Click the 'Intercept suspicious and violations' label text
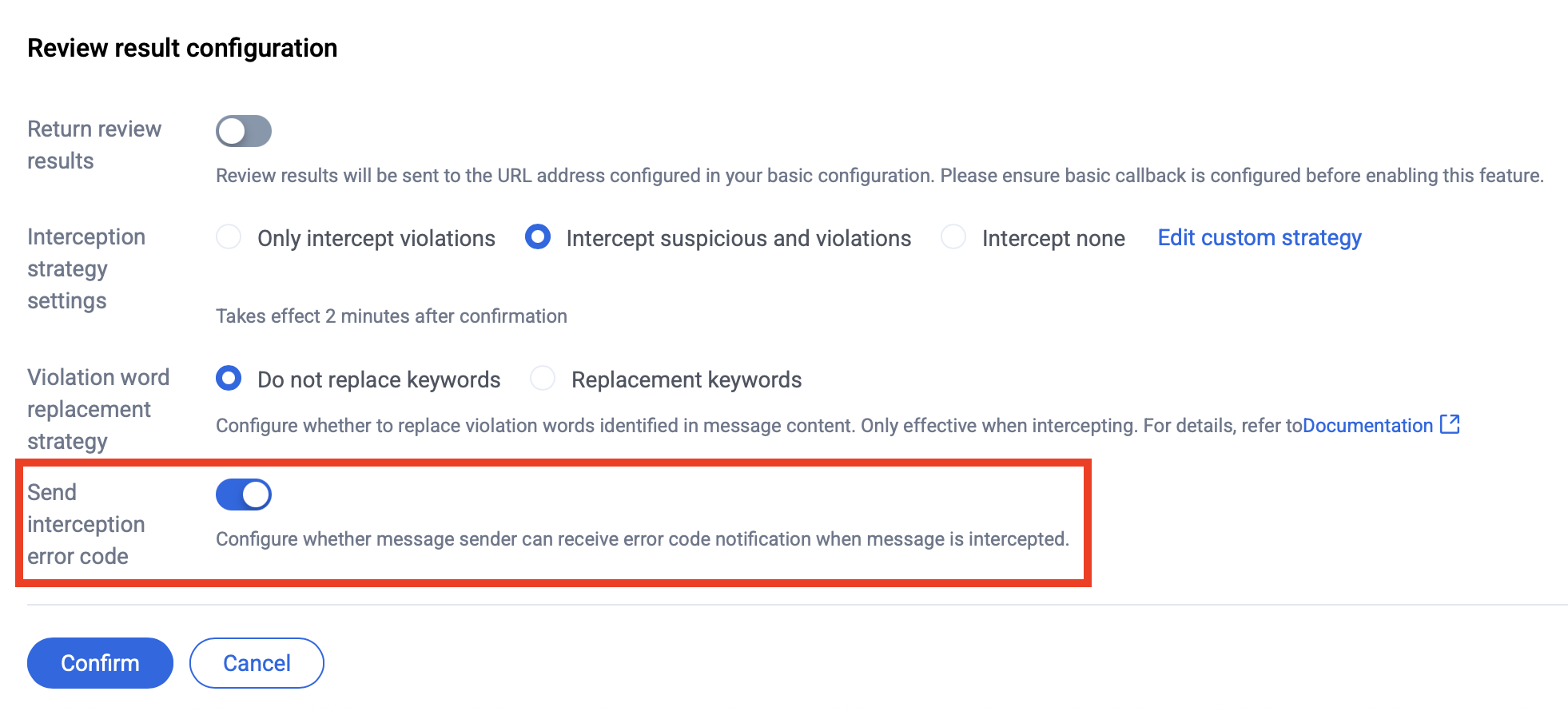 tap(738, 238)
